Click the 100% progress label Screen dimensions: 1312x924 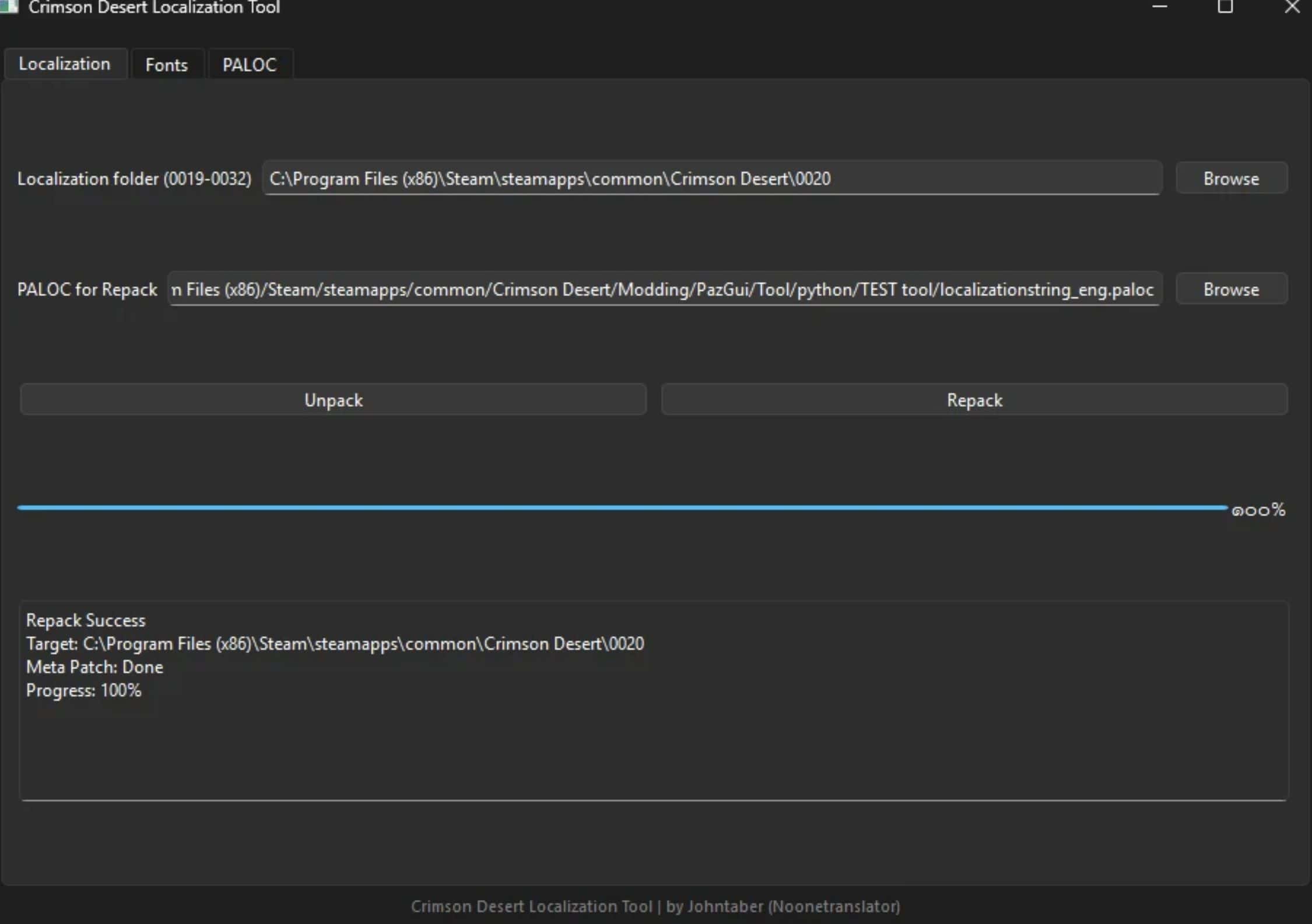pyautogui.click(x=1260, y=510)
